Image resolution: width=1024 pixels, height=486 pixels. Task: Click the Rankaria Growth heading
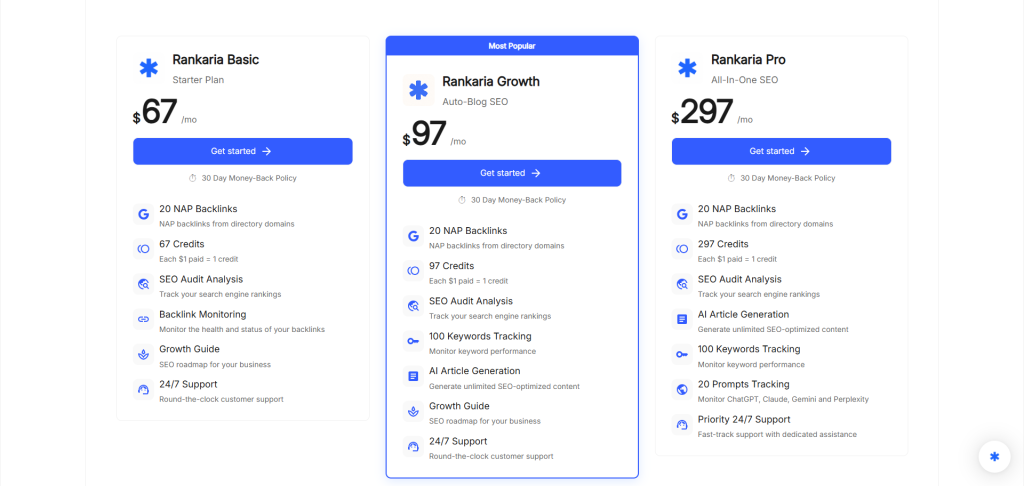491,82
